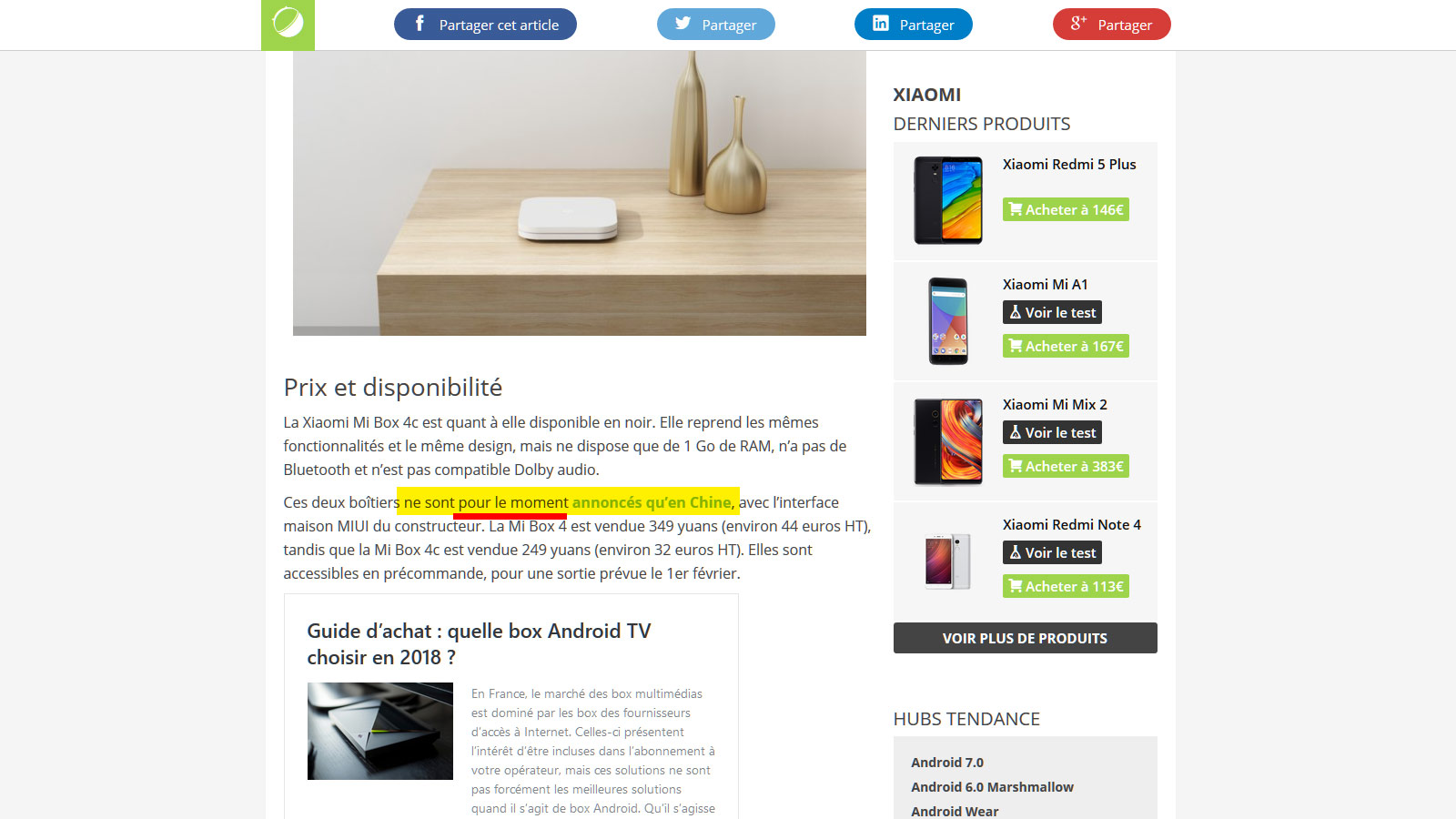View the Xiaomi Mi Mix 2 test
Viewport: 1456px width, 819px height.
(1052, 432)
